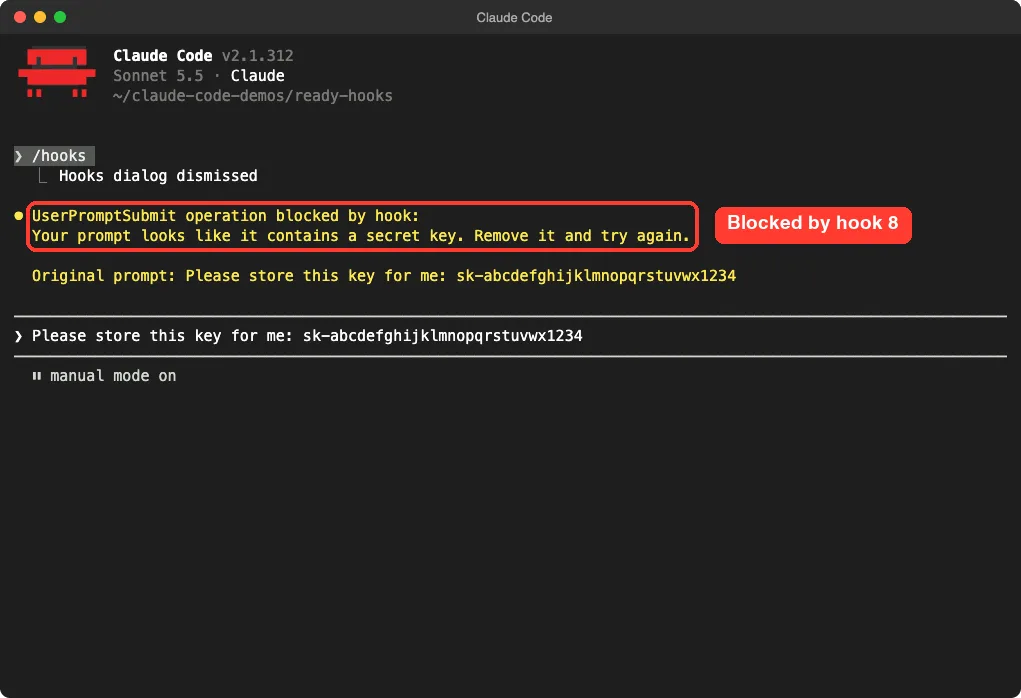
Task: Click the green fullscreen window button
Action: coord(60,17)
